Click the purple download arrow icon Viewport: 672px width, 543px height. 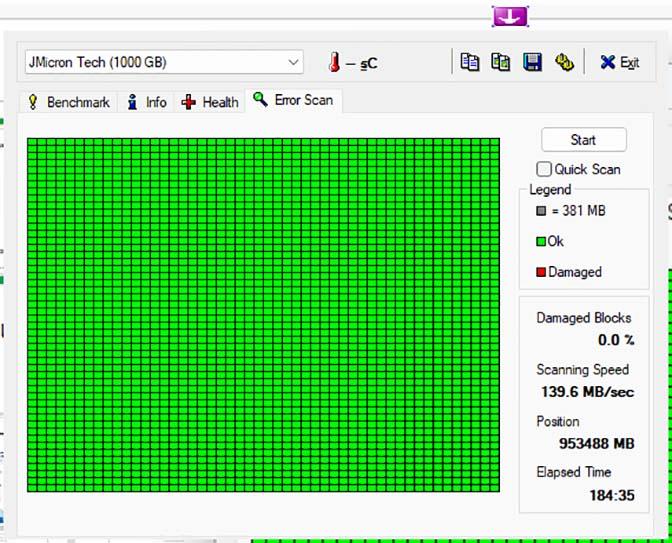[510, 17]
